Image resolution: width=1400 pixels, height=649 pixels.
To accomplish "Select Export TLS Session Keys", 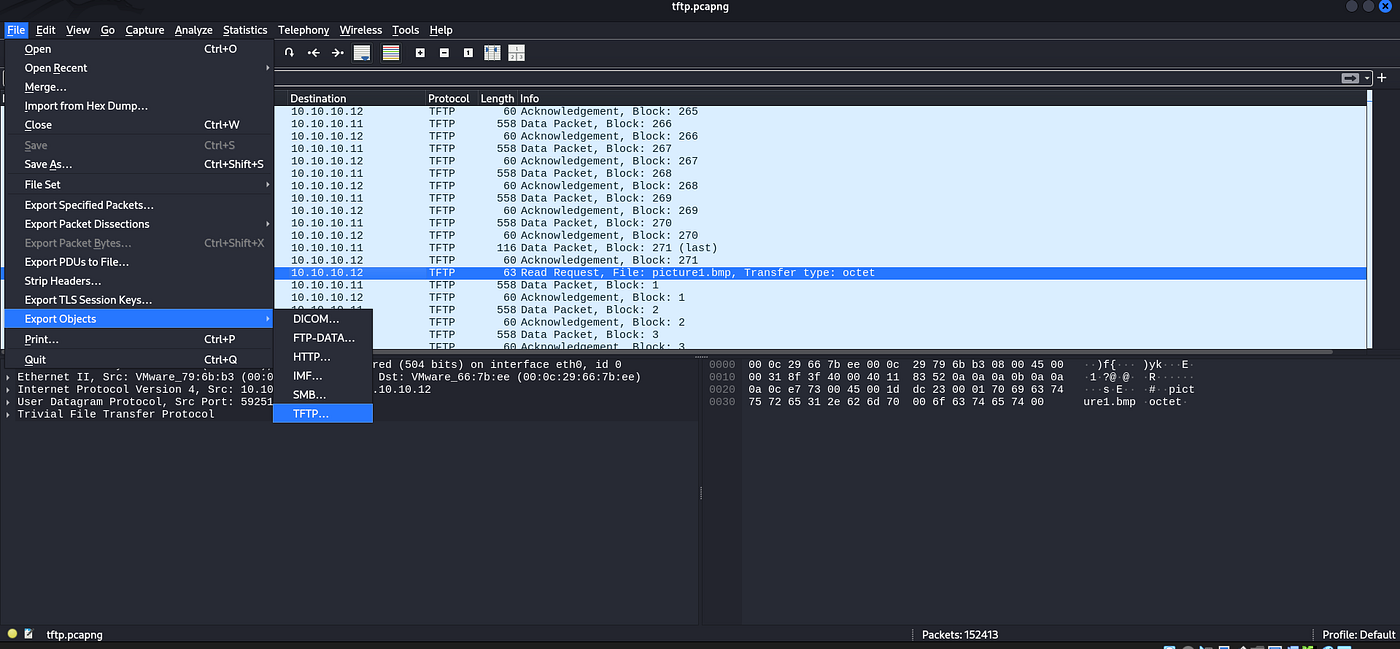I will point(139,300).
